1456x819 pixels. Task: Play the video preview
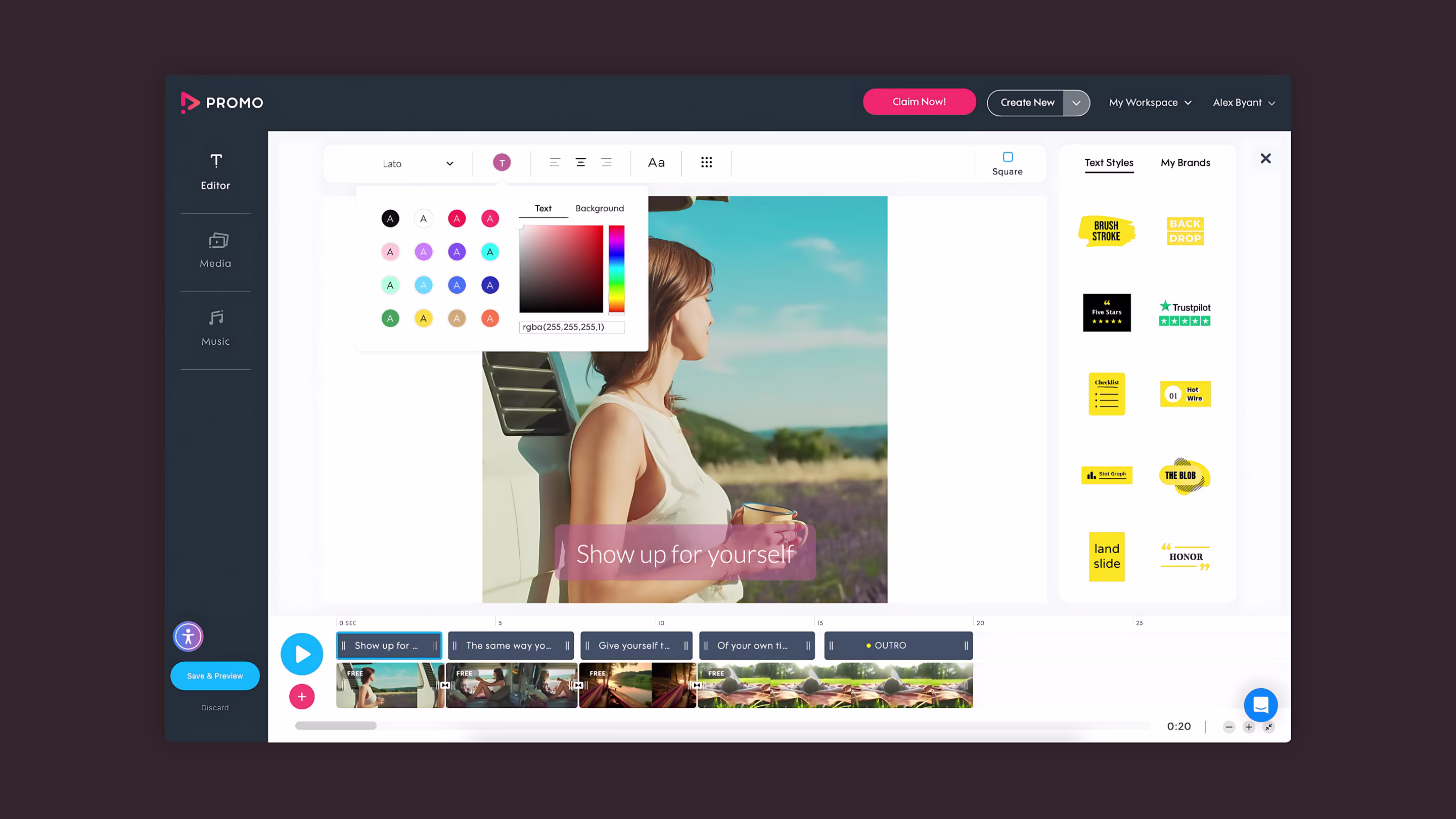click(x=302, y=654)
